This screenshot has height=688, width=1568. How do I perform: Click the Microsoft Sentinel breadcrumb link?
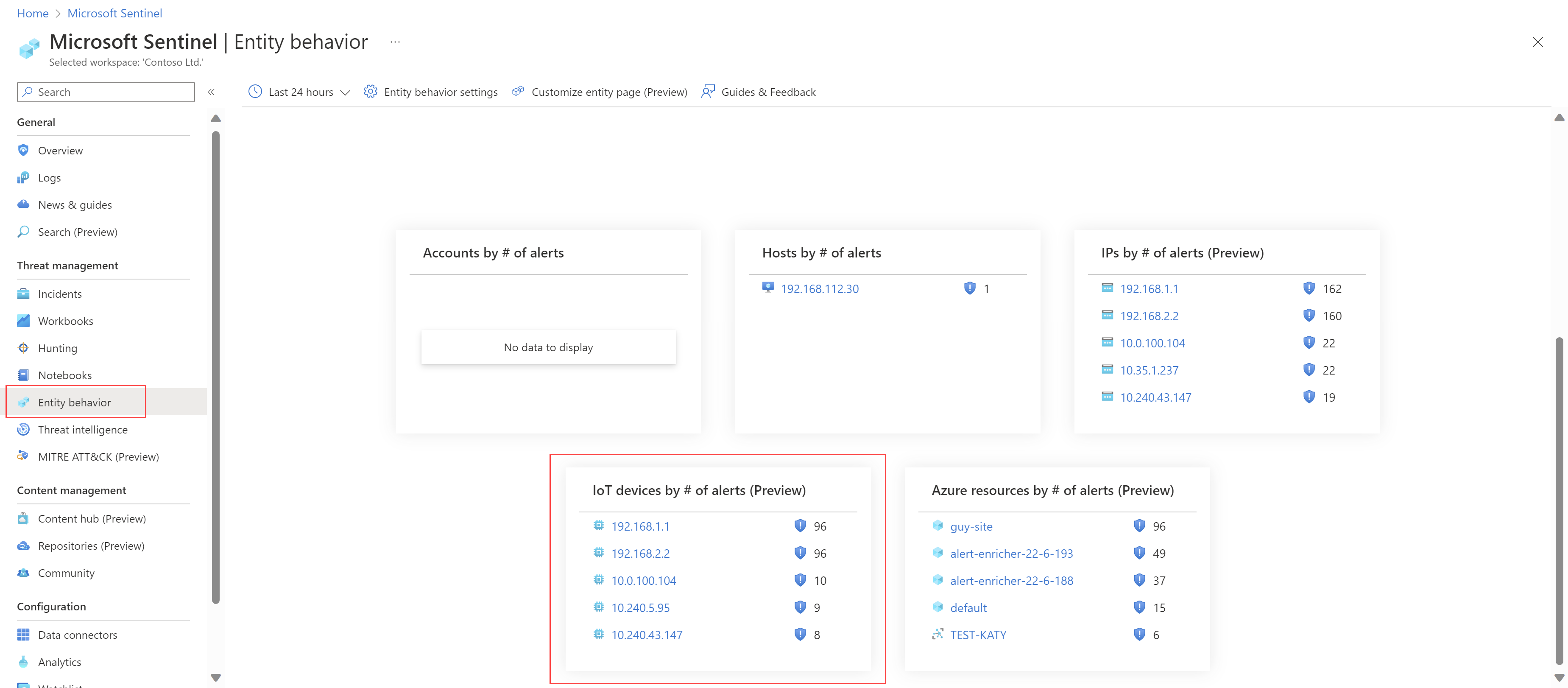click(115, 13)
